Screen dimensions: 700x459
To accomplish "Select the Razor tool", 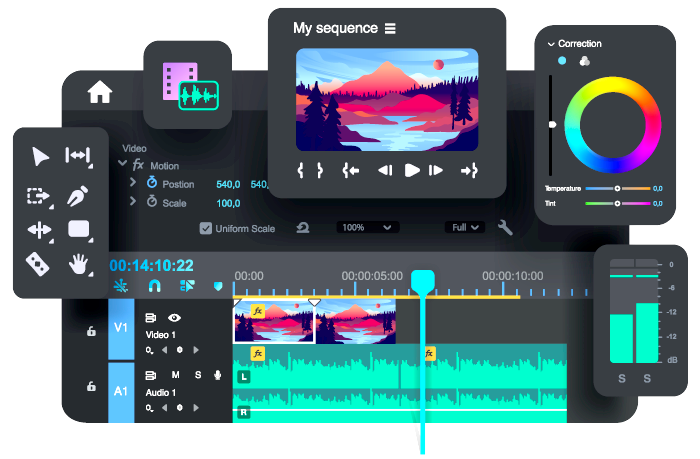I will (38, 264).
